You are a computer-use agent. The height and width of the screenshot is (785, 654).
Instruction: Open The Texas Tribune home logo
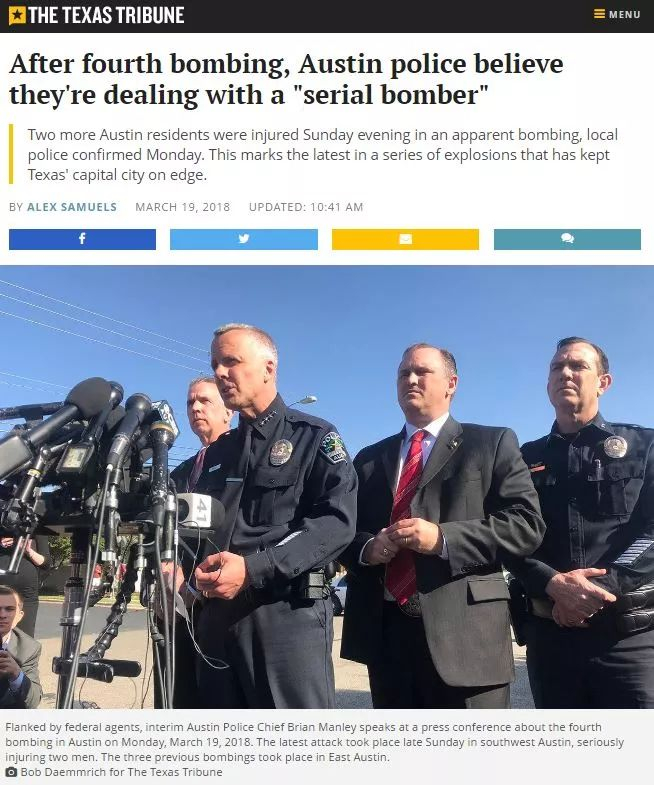[97, 16]
